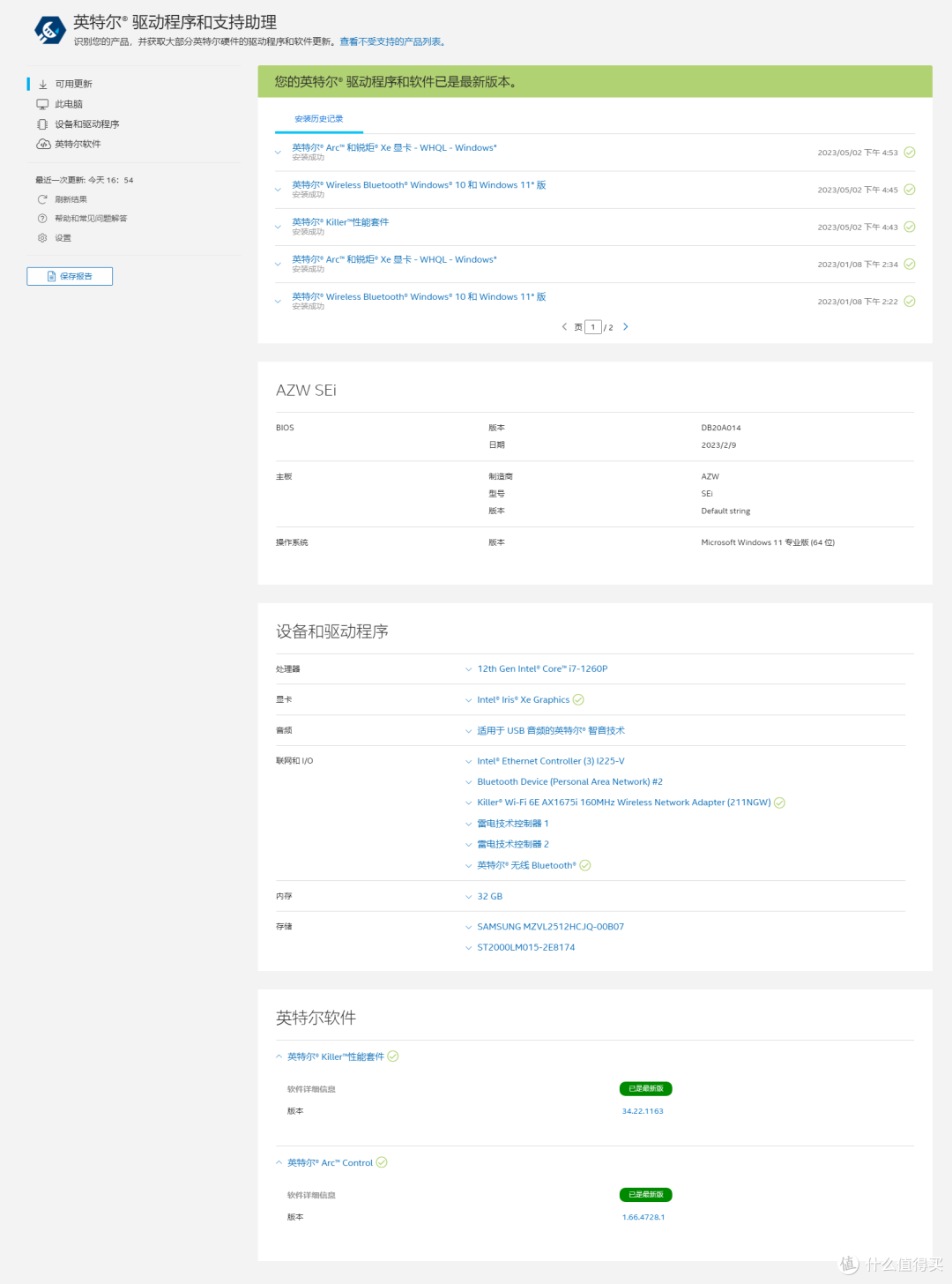Click the download icon beside 可用更新
This screenshot has height=1284, width=952.
click(x=42, y=84)
